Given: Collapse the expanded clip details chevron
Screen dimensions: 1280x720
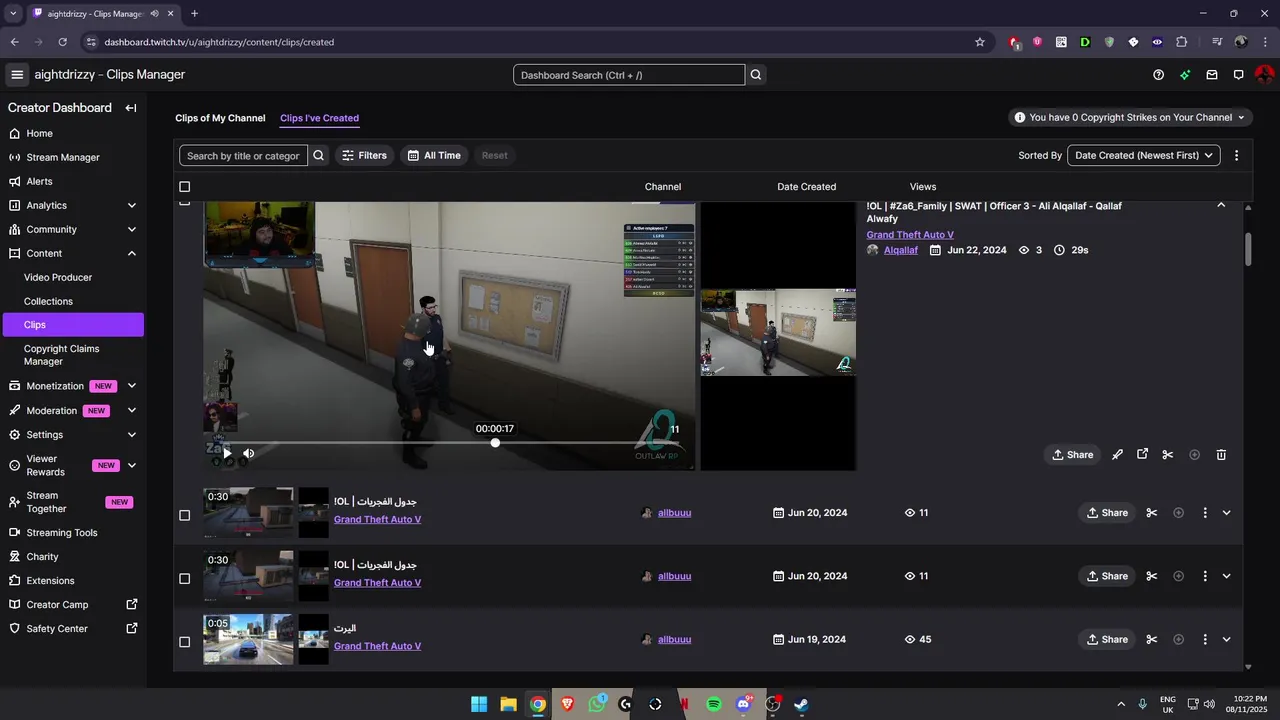Looking at the screenshot, I should (x=1221, y=205).
